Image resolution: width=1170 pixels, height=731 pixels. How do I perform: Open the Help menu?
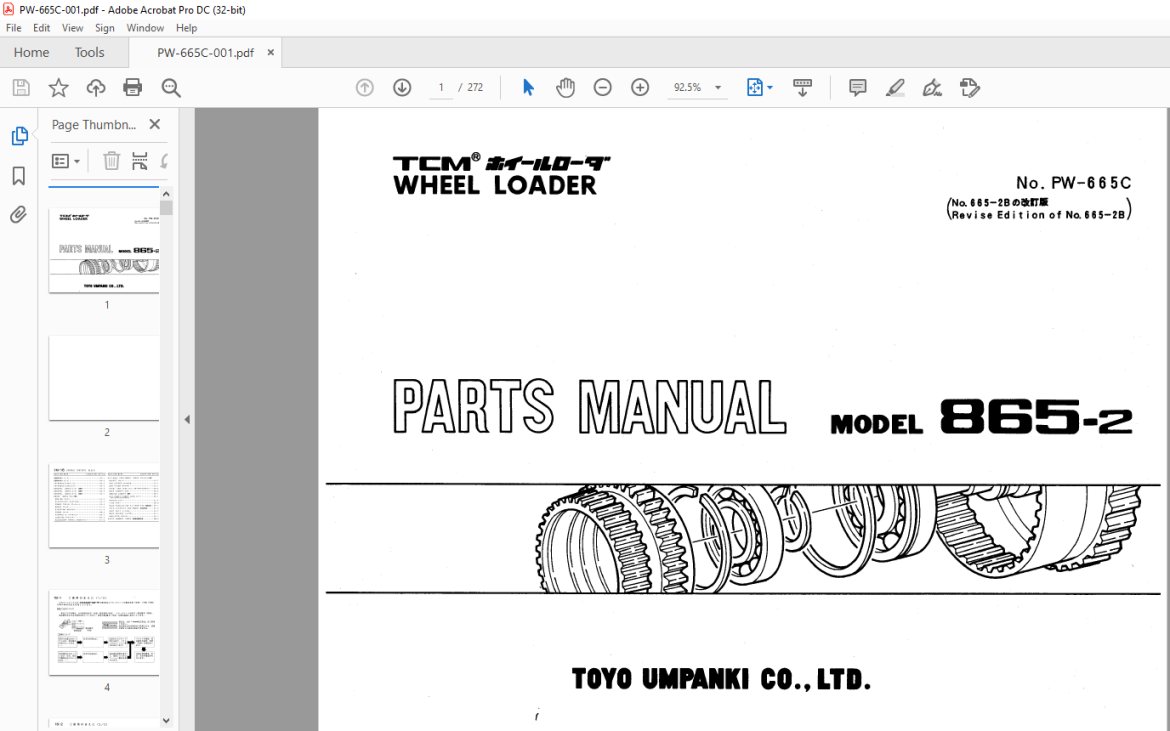(187, 28)
